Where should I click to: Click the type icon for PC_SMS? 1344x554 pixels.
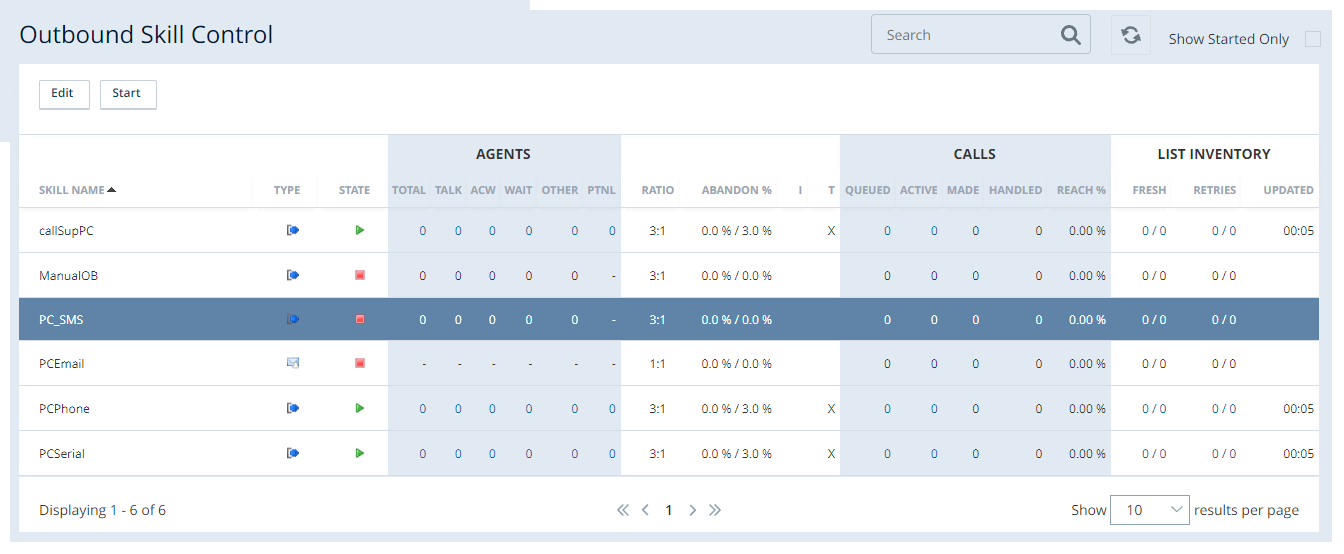(x=293, y=319)
